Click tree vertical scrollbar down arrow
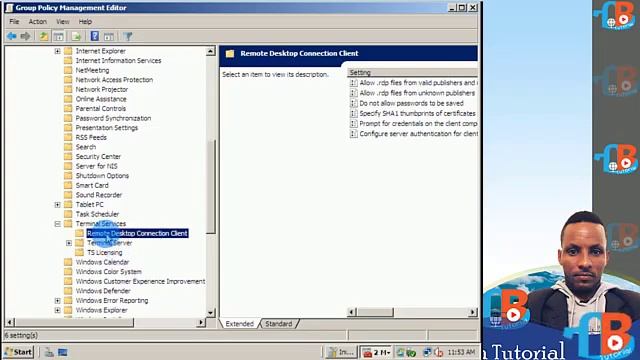640x360 pixels. click(x=211, y=313)
